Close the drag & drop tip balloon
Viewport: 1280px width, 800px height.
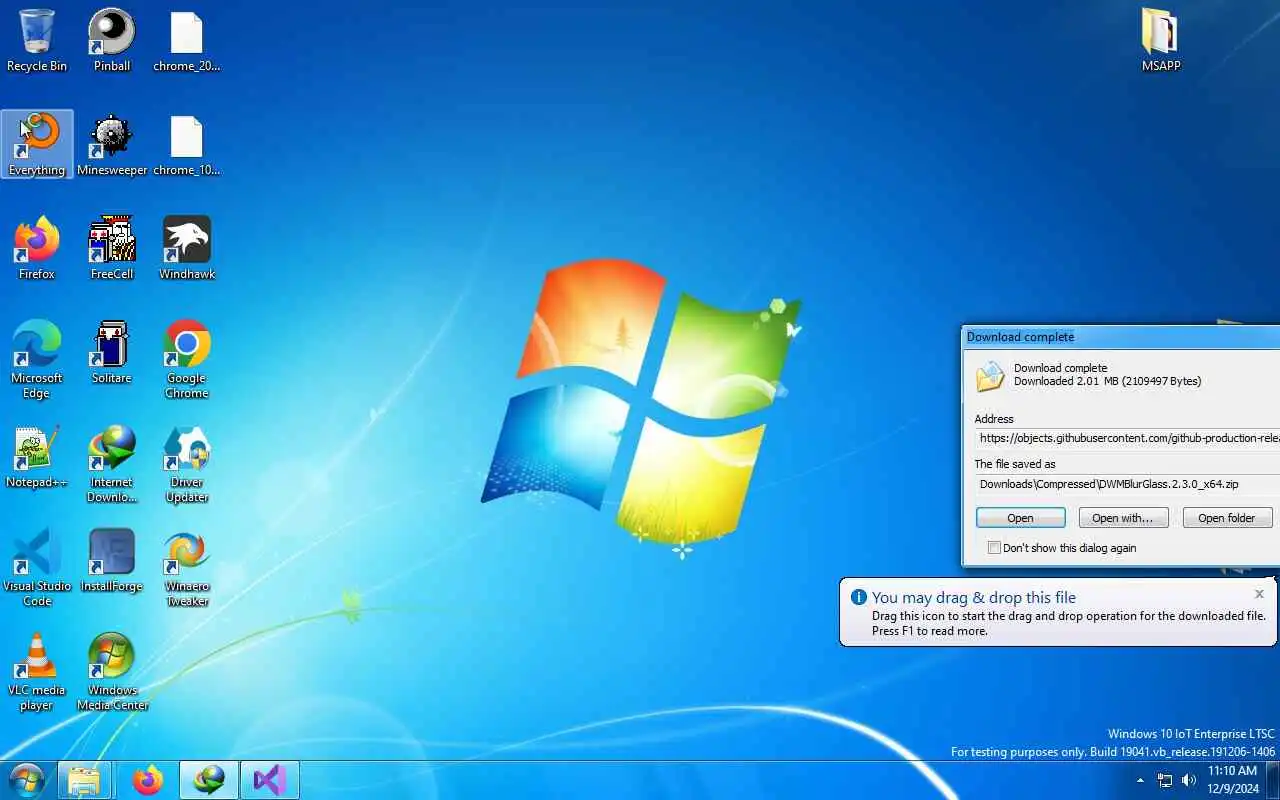tap(1259, 594)
